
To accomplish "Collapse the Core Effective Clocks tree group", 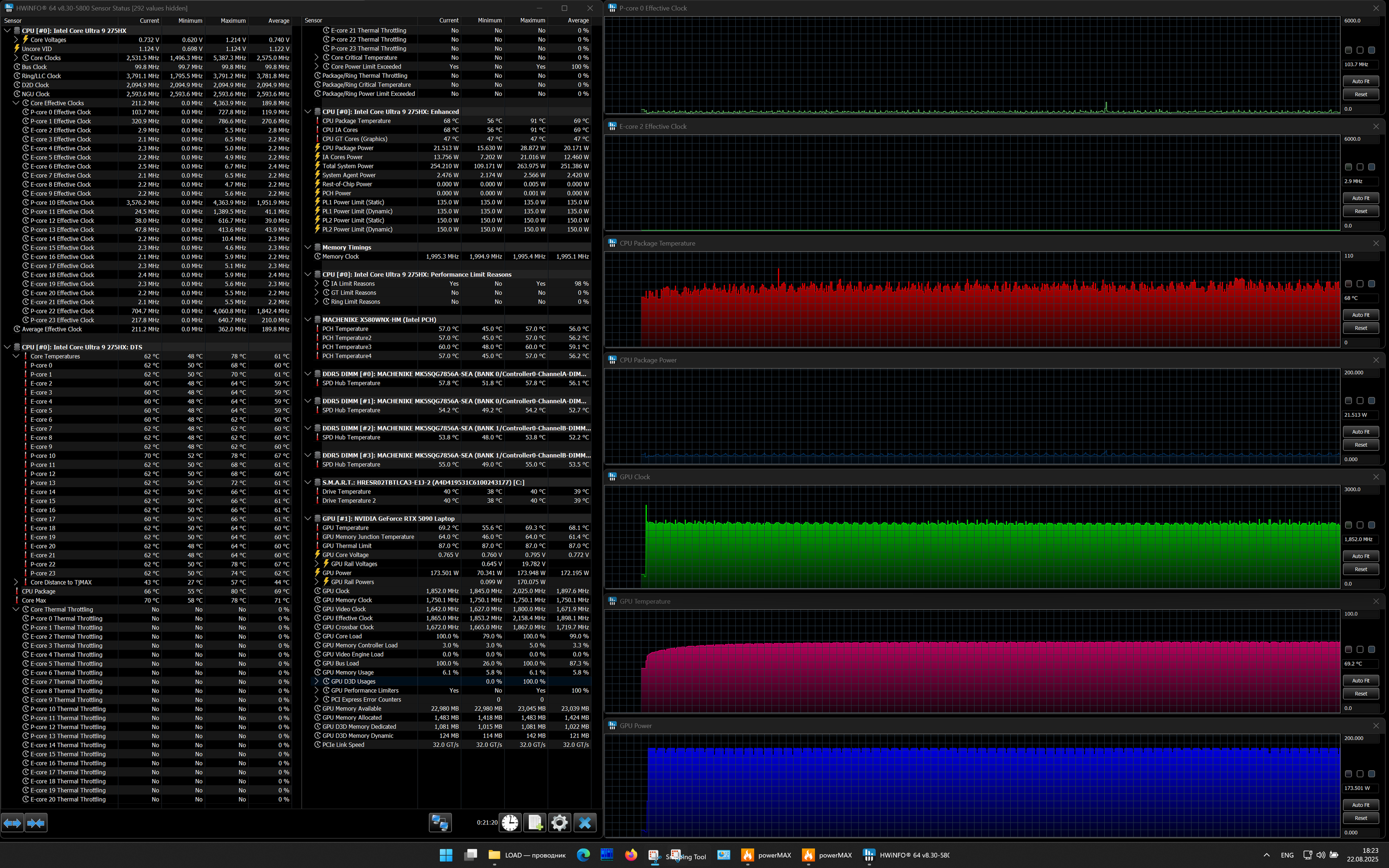I will tap(16, 103).
